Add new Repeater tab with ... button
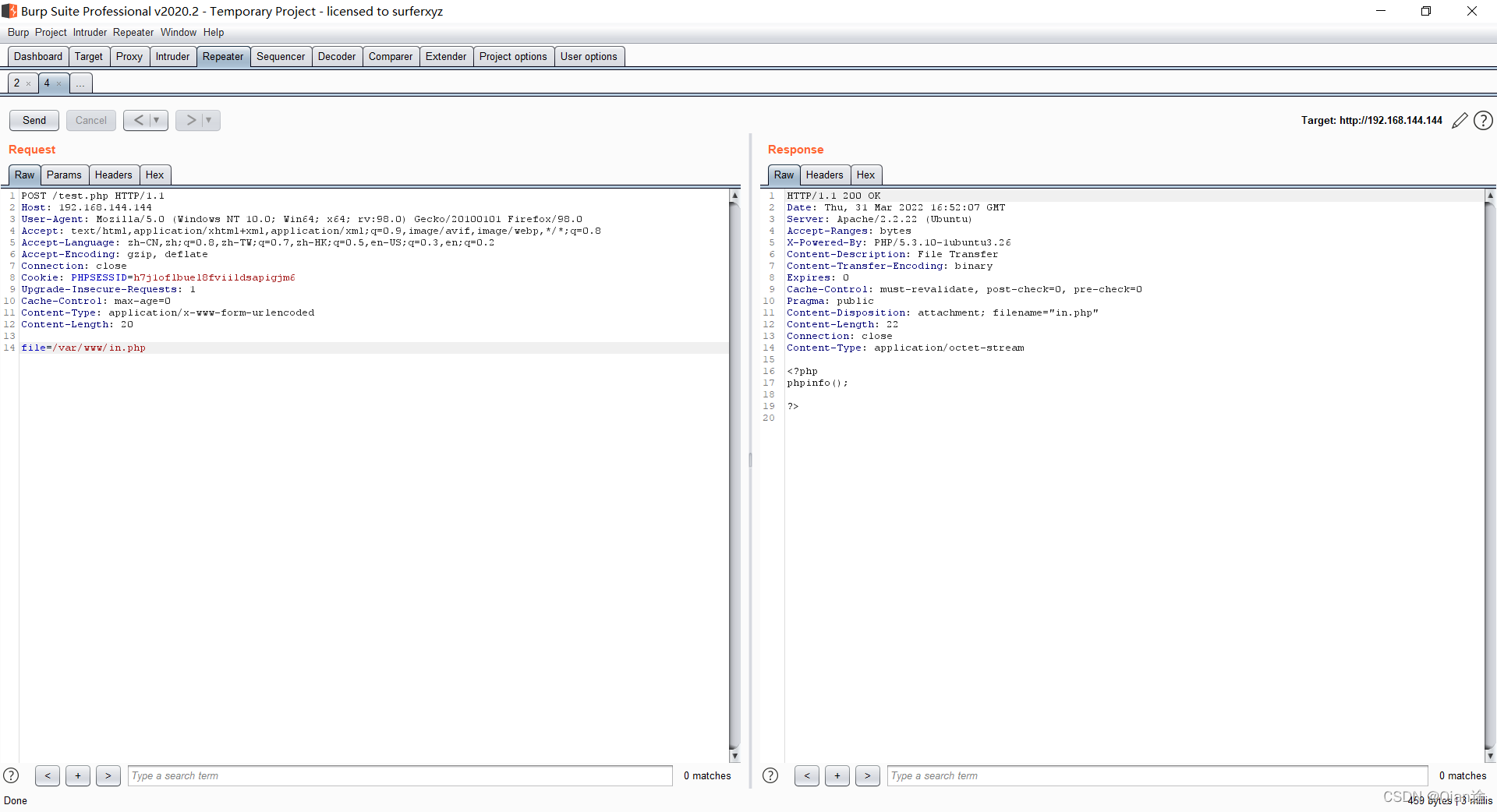The height and width of the screenshot is (812, 1497). pos(80,83)
